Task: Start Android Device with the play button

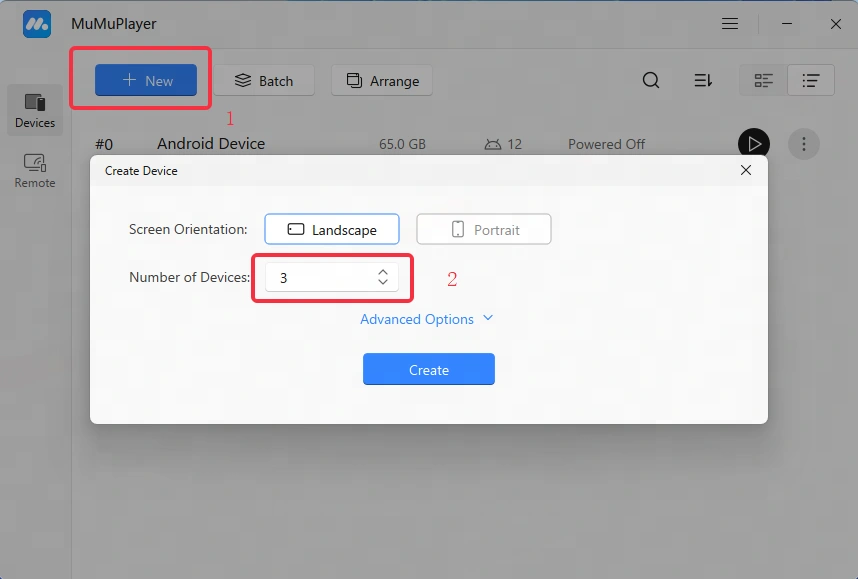Action: 754,144
